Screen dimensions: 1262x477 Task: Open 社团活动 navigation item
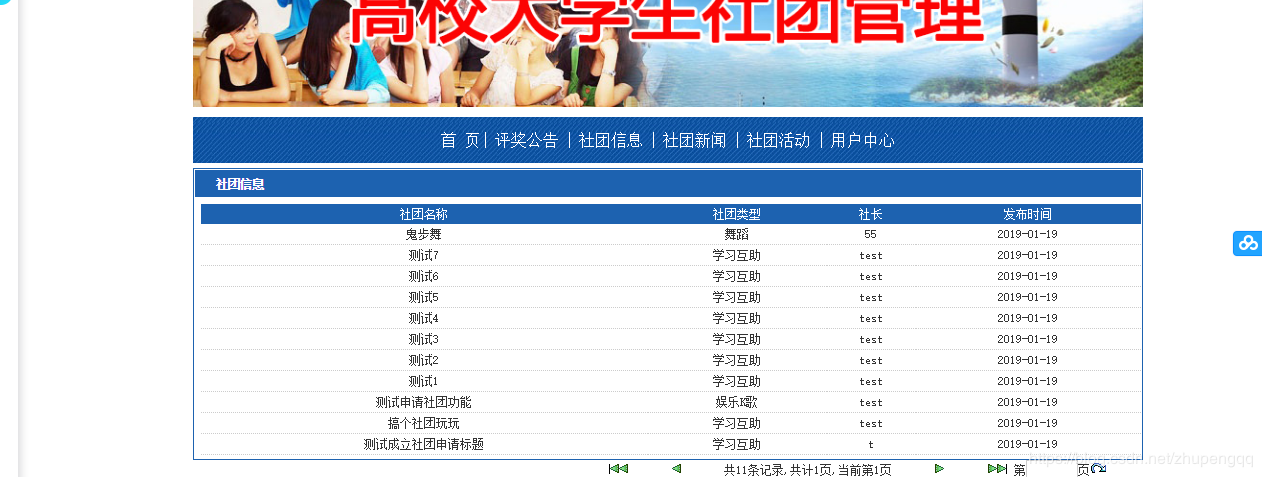[x=779, y=141]
